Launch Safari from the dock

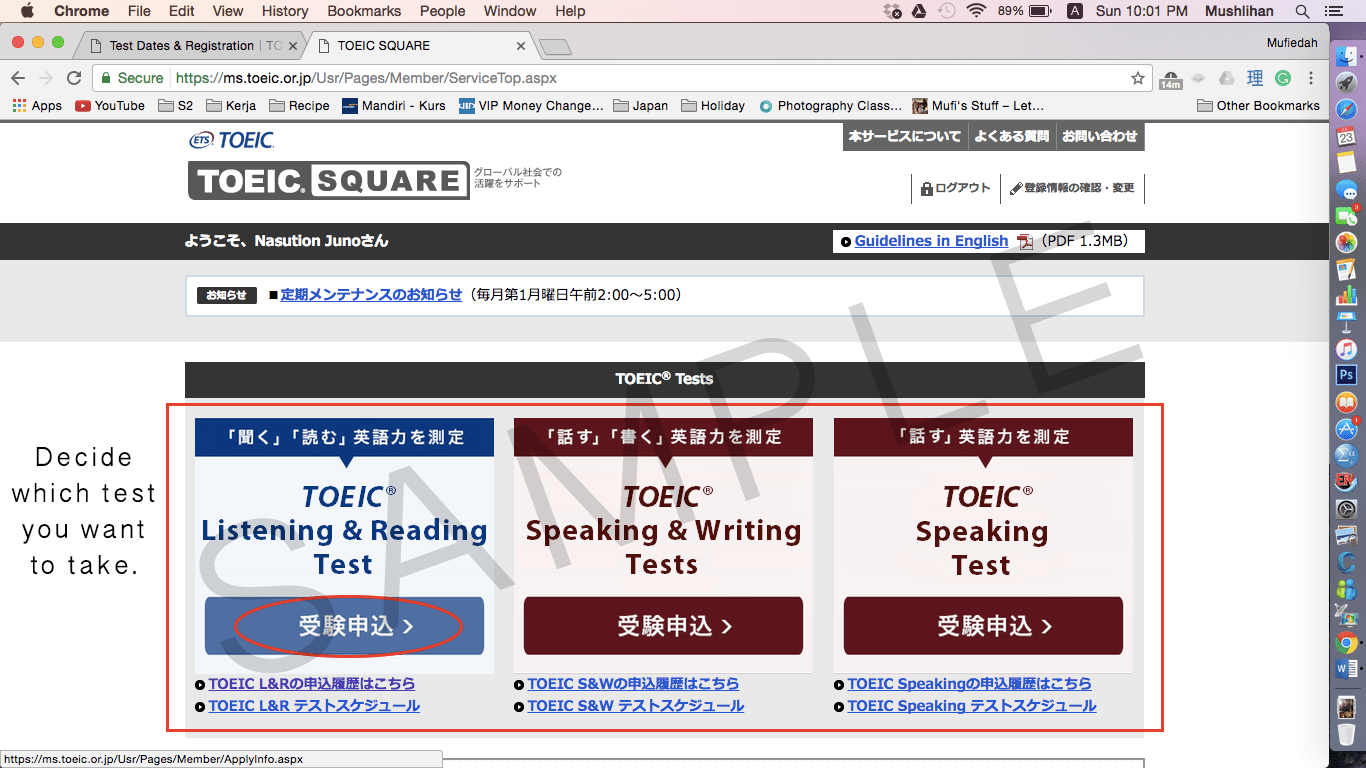coord(1346,109)
